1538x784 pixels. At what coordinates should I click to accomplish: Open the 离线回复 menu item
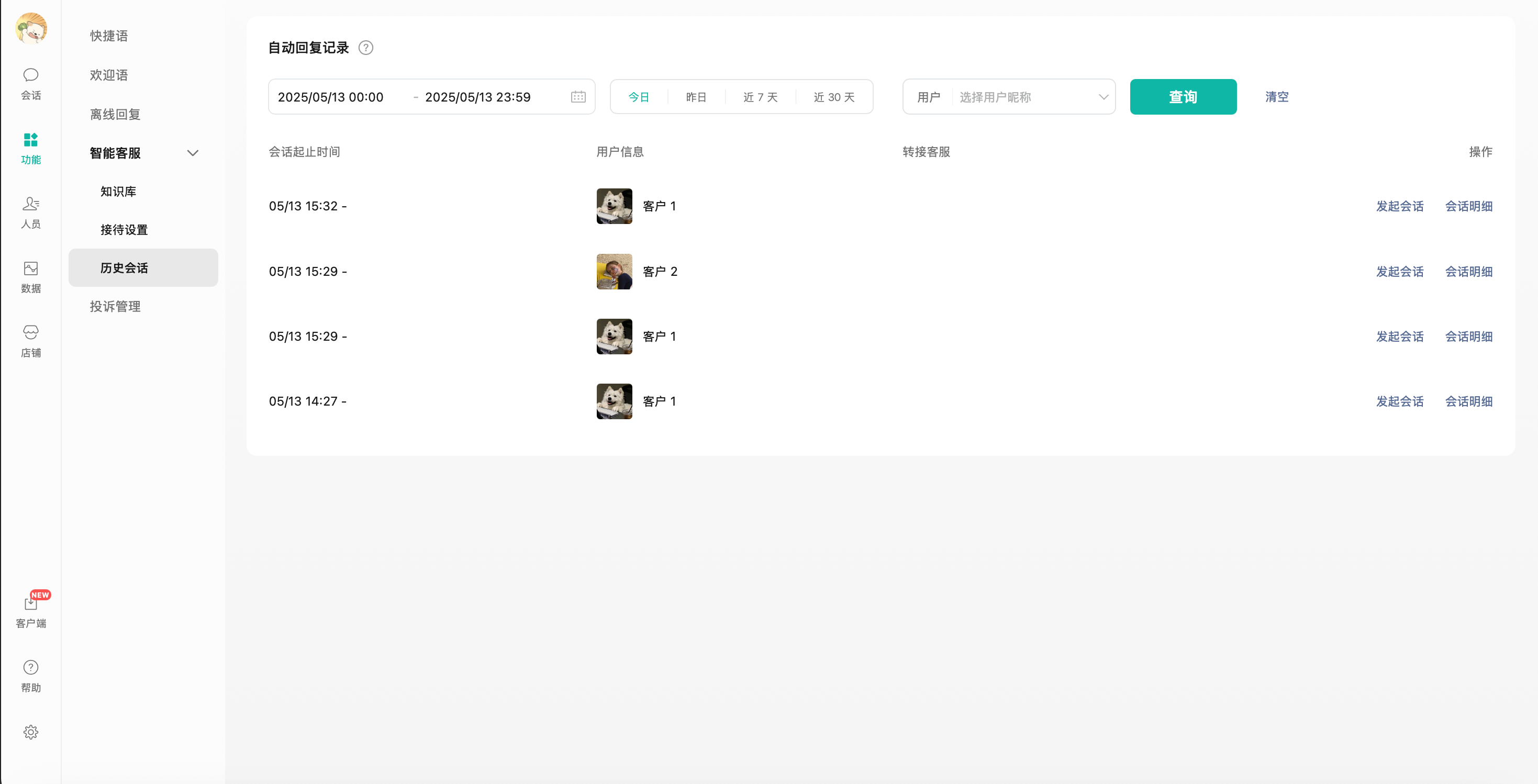115,114
